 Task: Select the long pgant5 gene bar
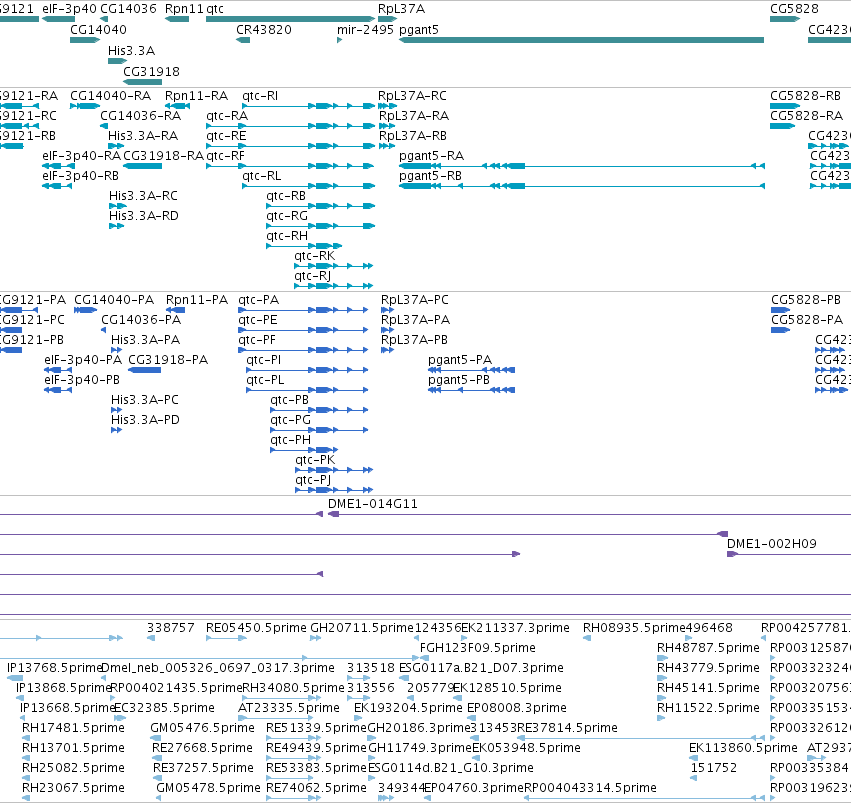[x=581, y=40]
